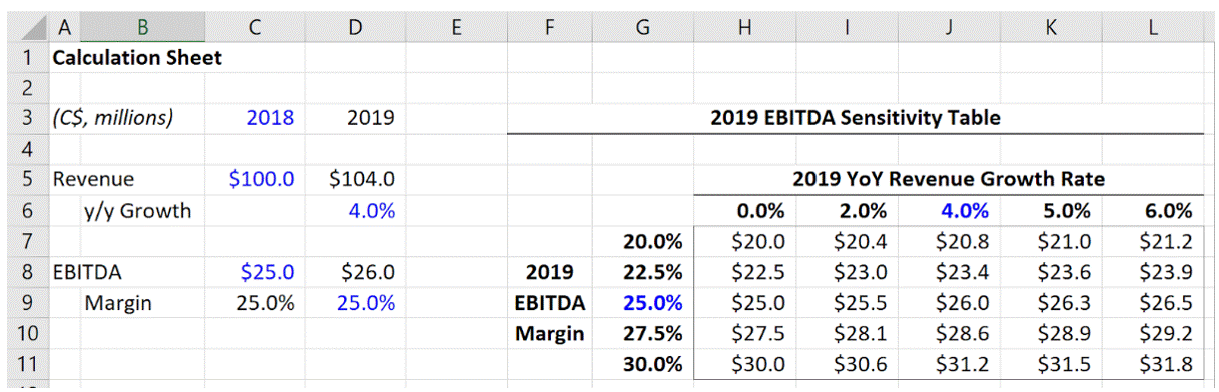Select column C header

tap(255, 27)
